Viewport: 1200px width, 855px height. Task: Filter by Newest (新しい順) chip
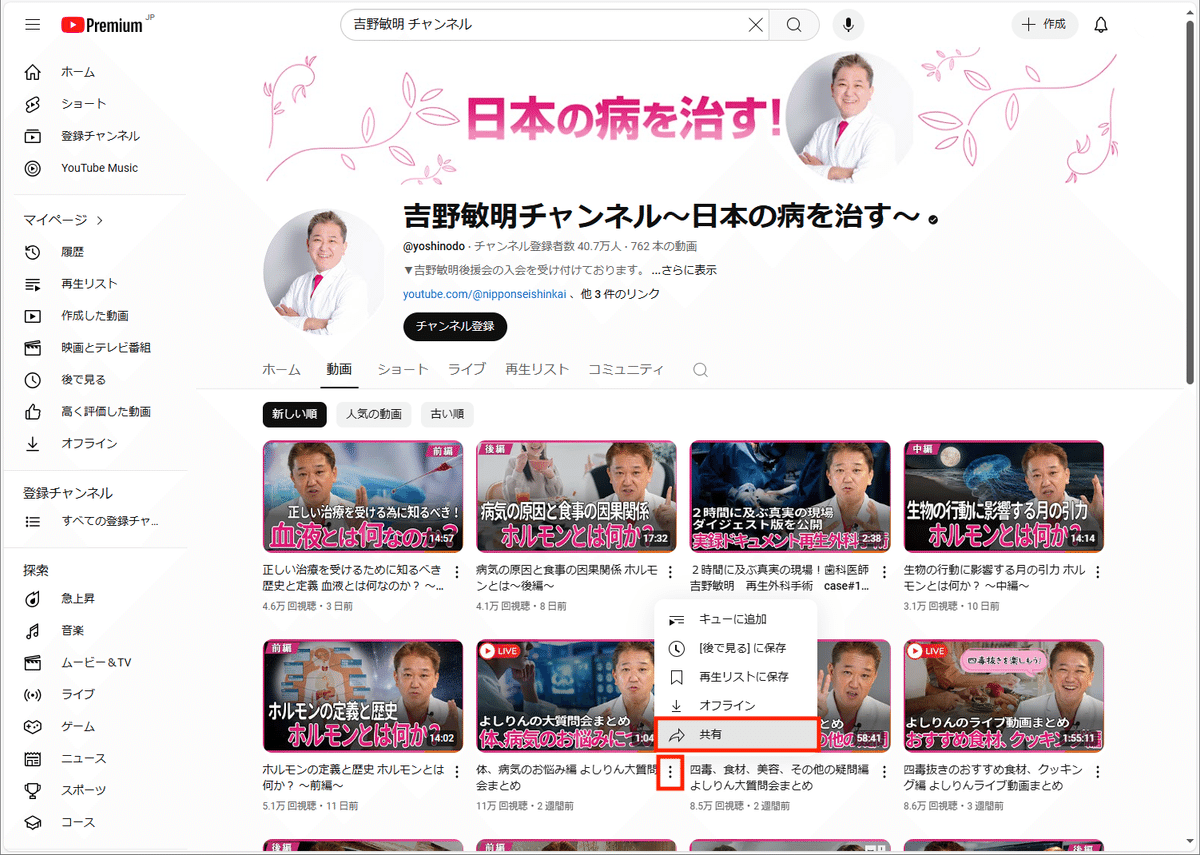click(x=295, y=414)
